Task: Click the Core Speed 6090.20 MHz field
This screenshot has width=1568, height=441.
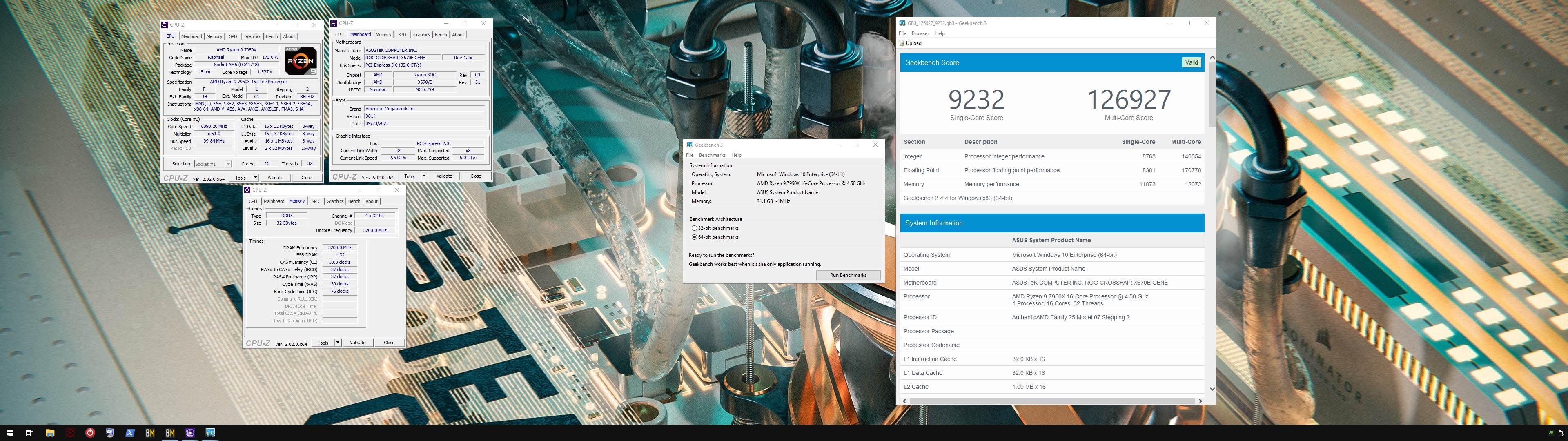Action: tap(214, 127)
